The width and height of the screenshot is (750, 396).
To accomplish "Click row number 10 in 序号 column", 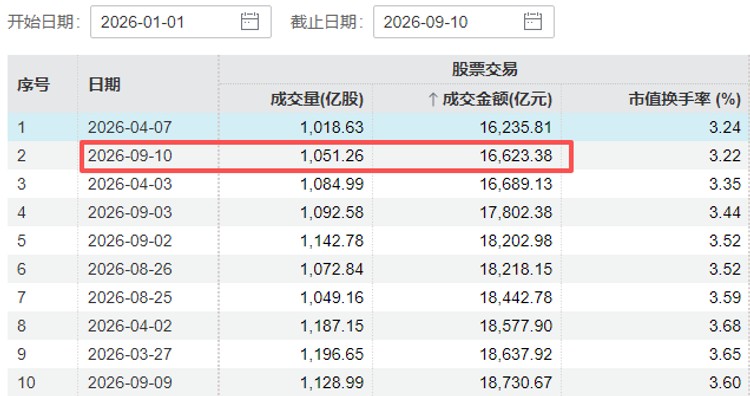I will (26, 382).
